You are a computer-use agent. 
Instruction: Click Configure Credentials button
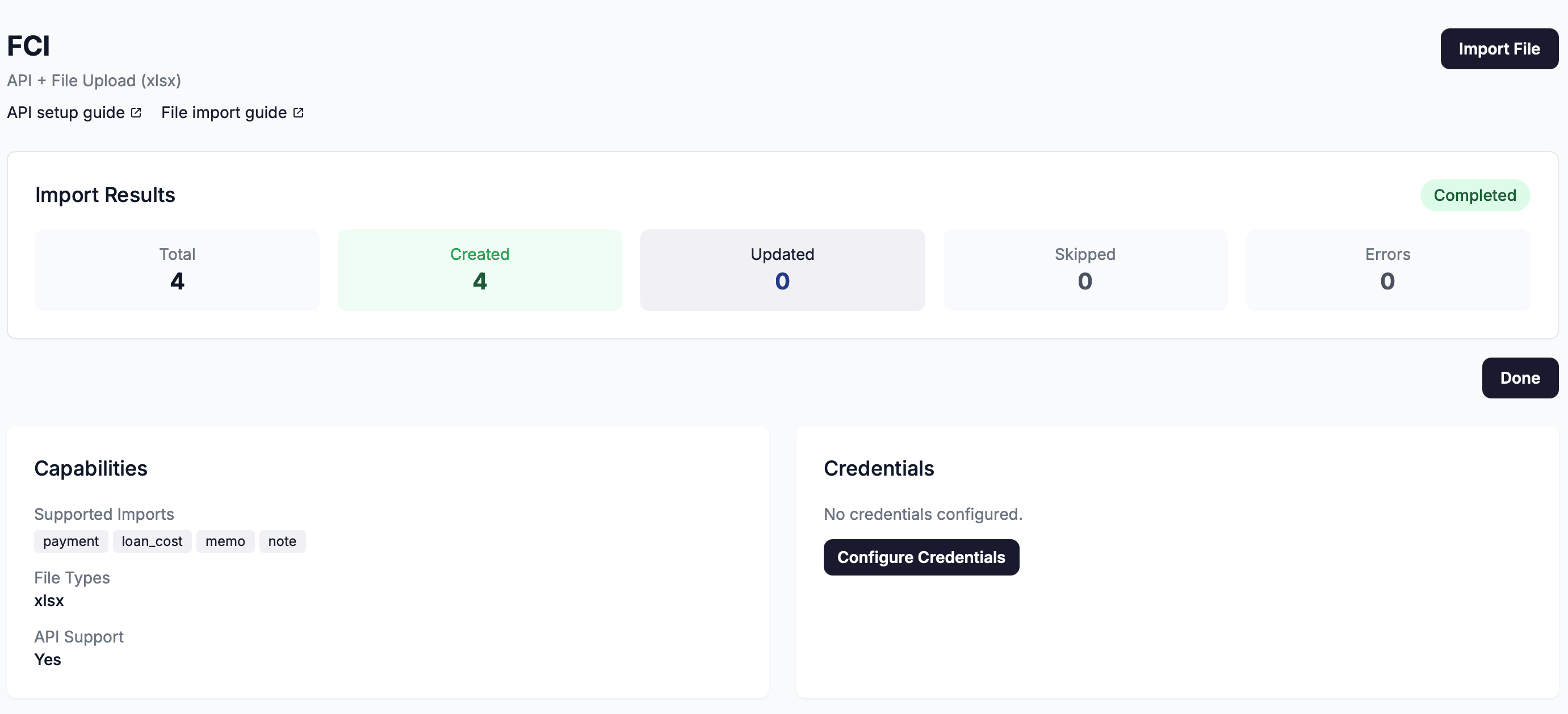coord(921,557)
